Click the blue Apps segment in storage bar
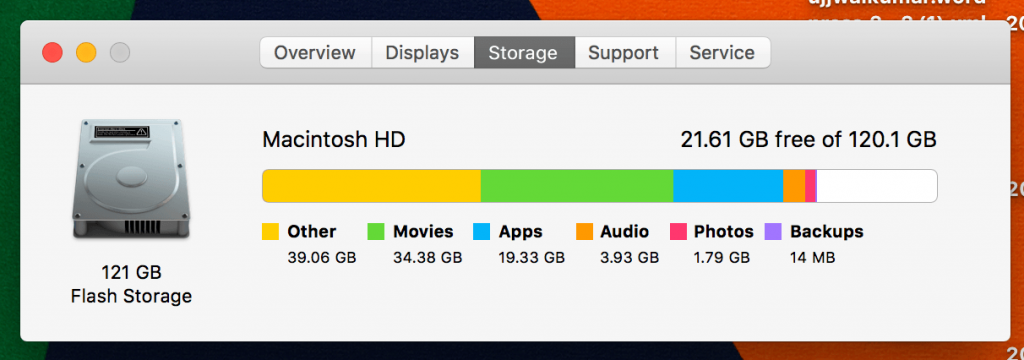Image resolution: width=1024 pixels, height=360 pixels. (x=728, y=186)
